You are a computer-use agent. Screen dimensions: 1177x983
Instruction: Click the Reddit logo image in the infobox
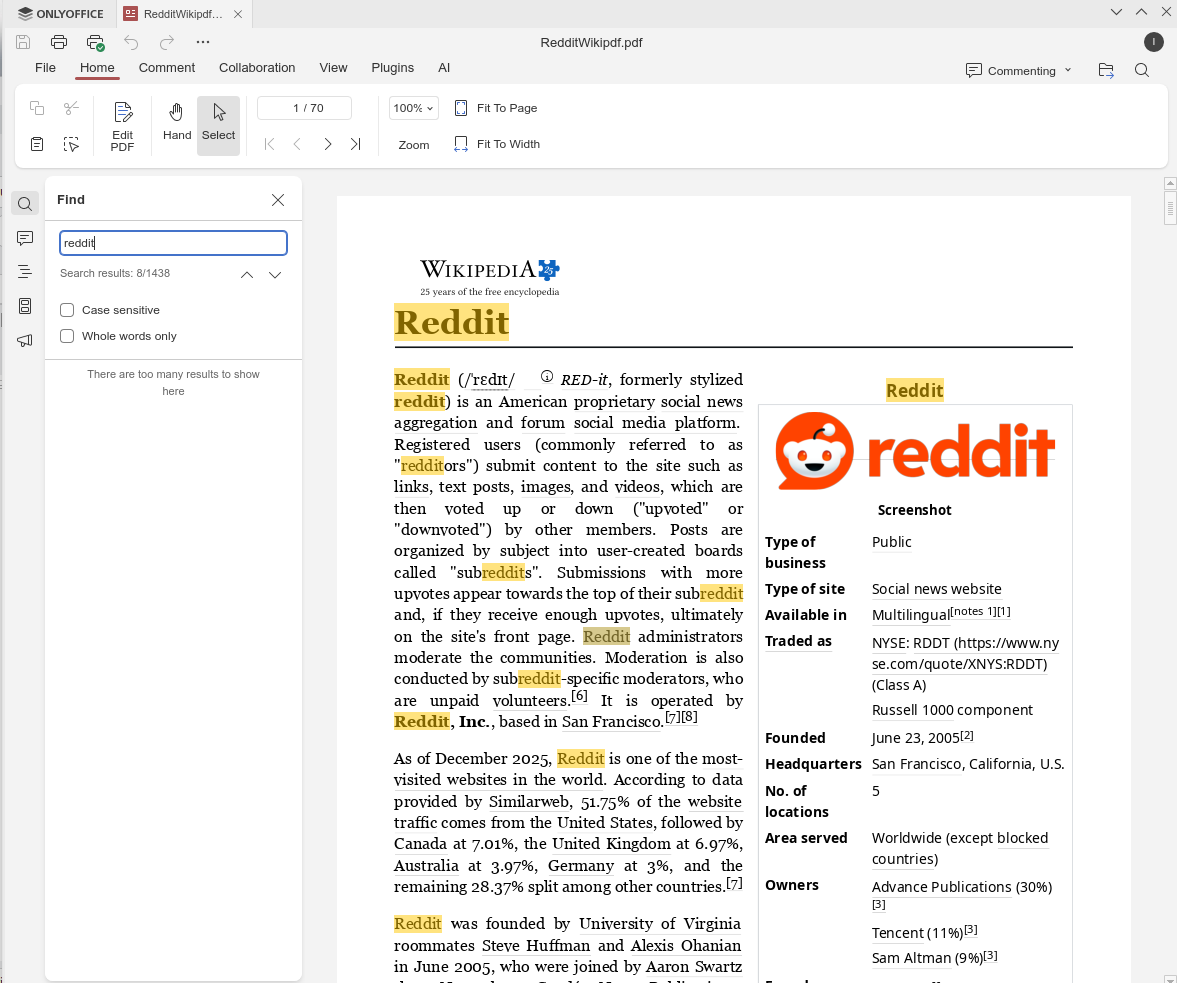pyautogui.click(x=915, y=451)
